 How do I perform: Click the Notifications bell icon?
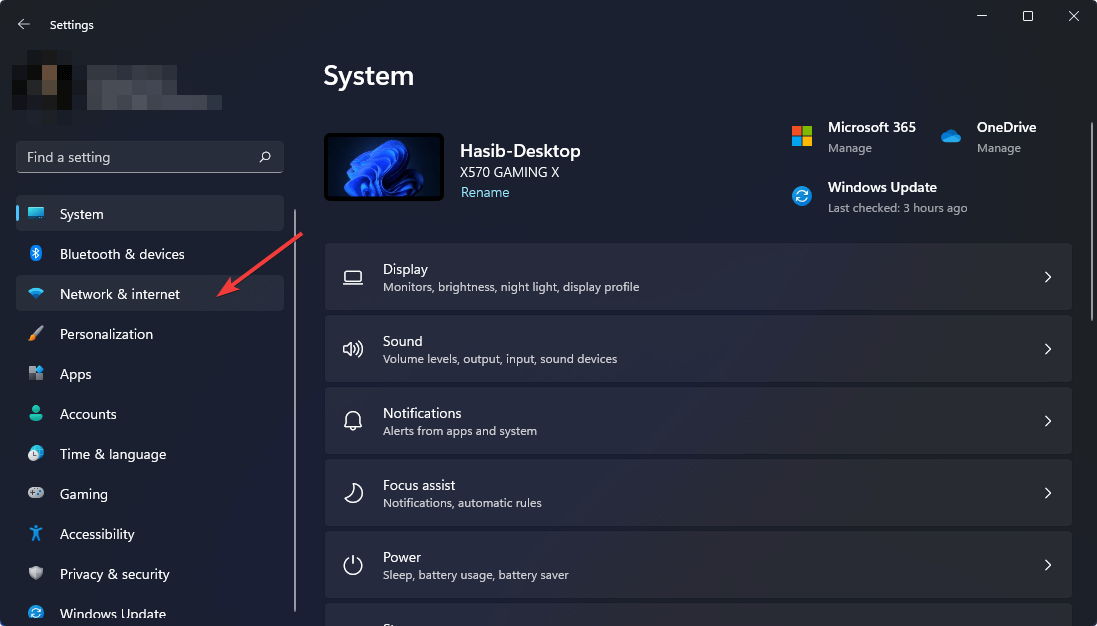[352, 421]
